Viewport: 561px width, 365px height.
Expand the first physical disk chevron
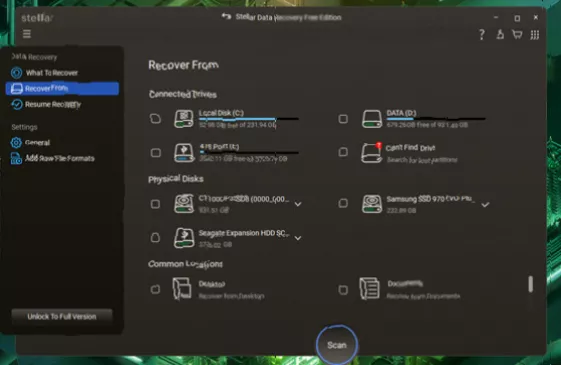298,204
